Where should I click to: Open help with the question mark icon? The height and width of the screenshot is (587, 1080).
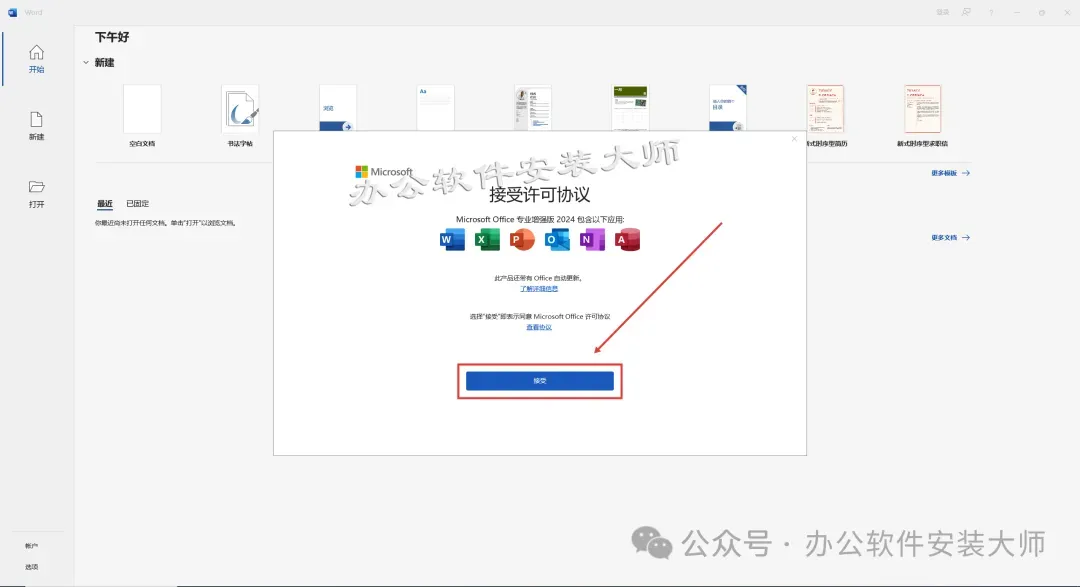pyautogui.click(x=991, y=12)
